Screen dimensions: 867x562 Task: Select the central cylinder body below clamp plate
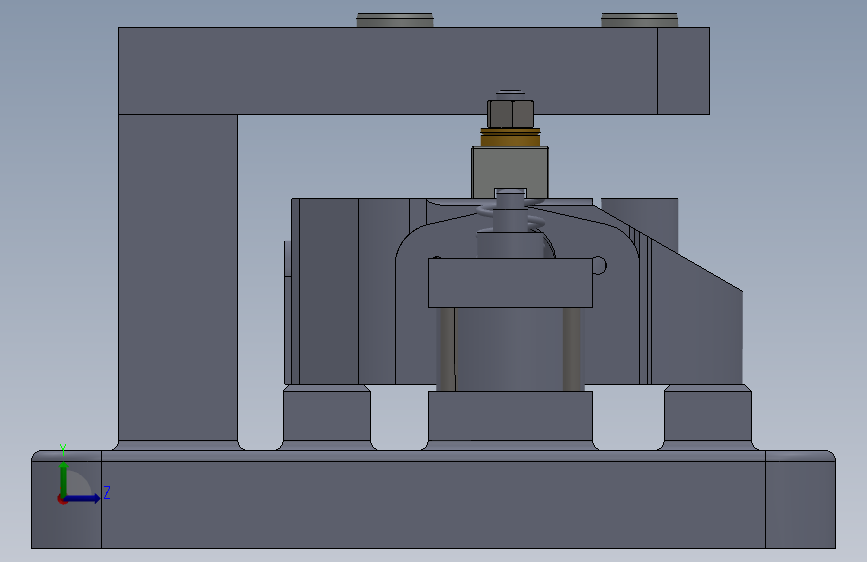(x=509, y=349)
